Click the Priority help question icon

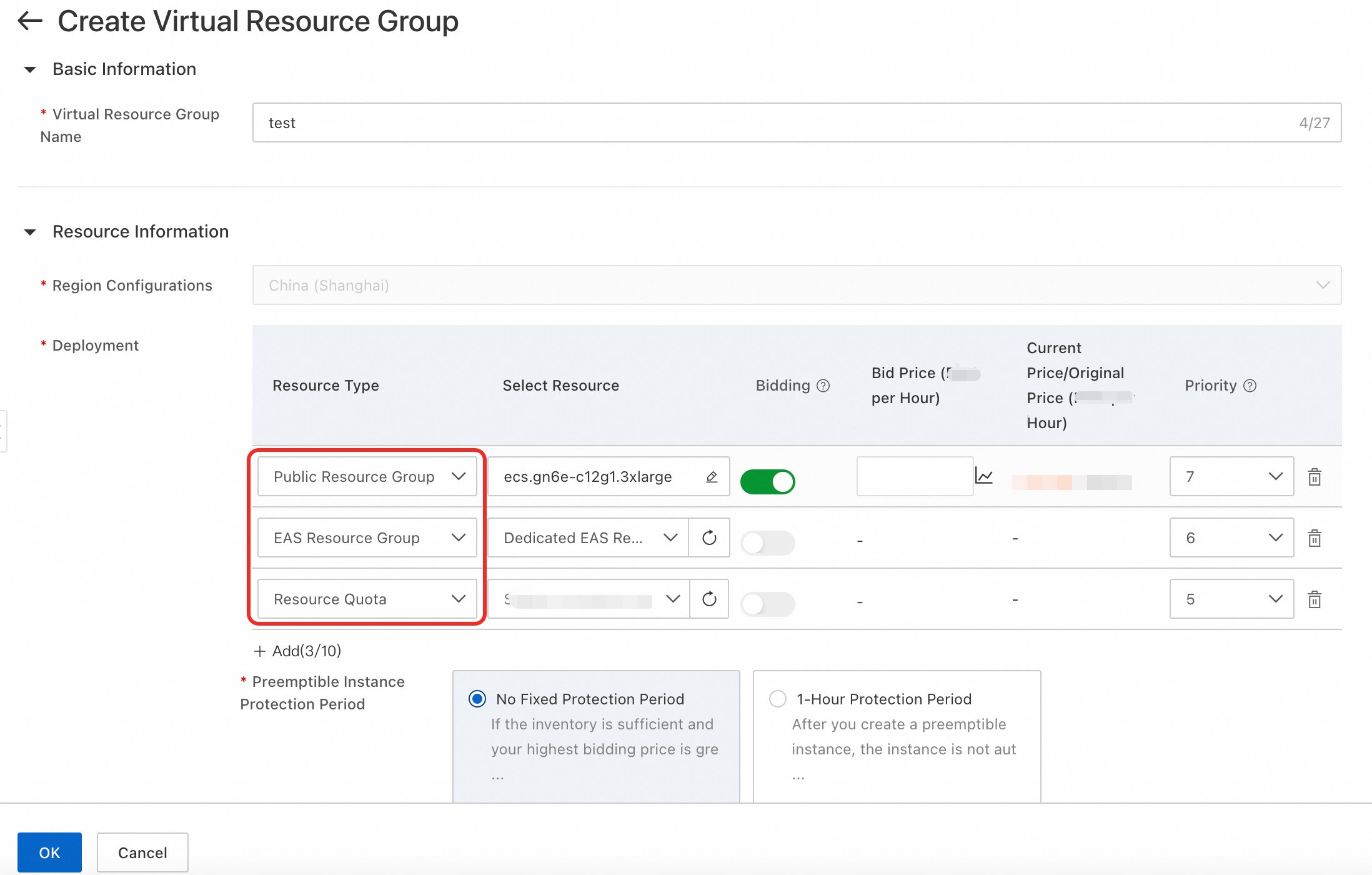[x=1250, y=386]
